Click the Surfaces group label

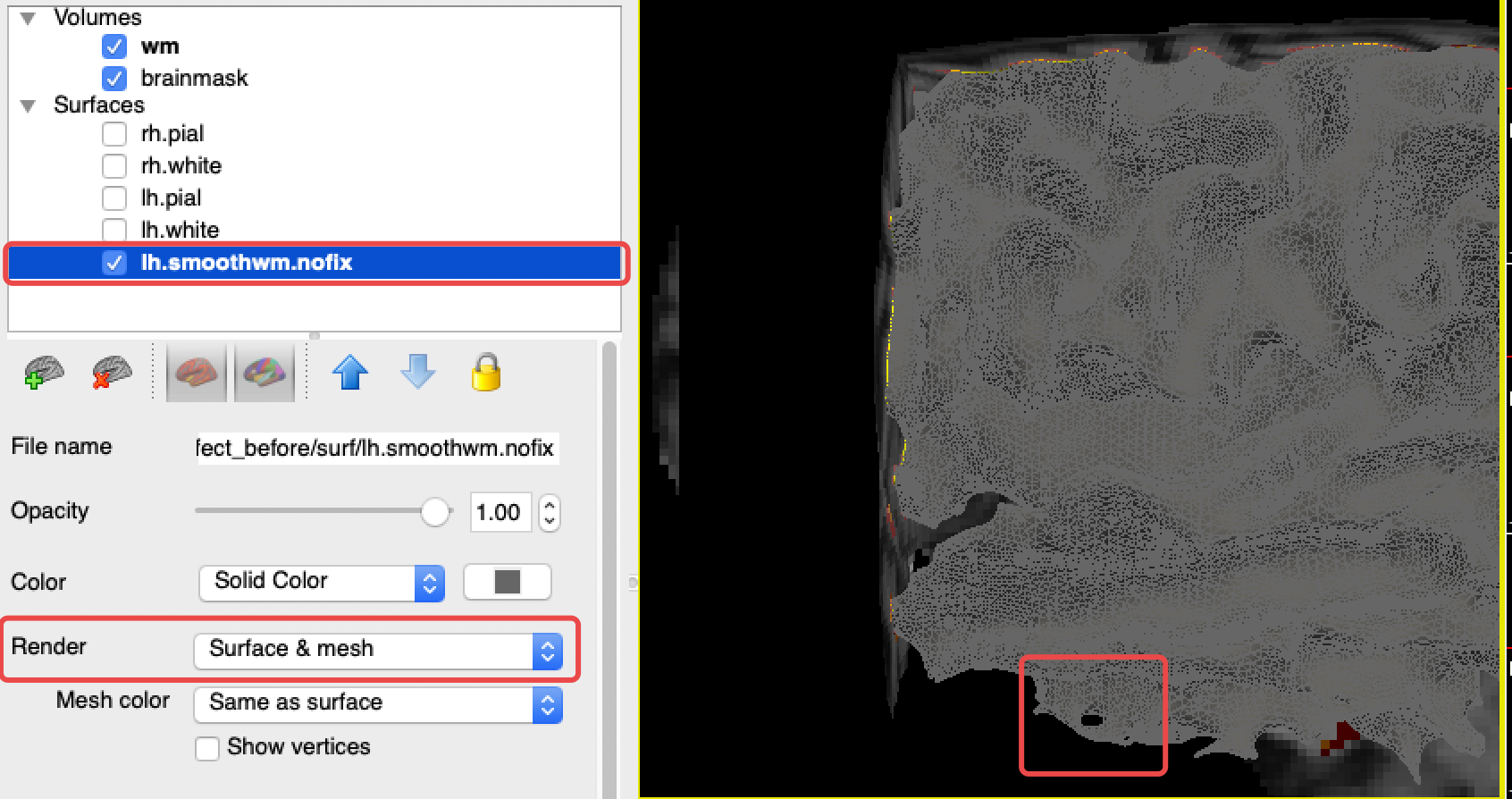click(99, 105)
